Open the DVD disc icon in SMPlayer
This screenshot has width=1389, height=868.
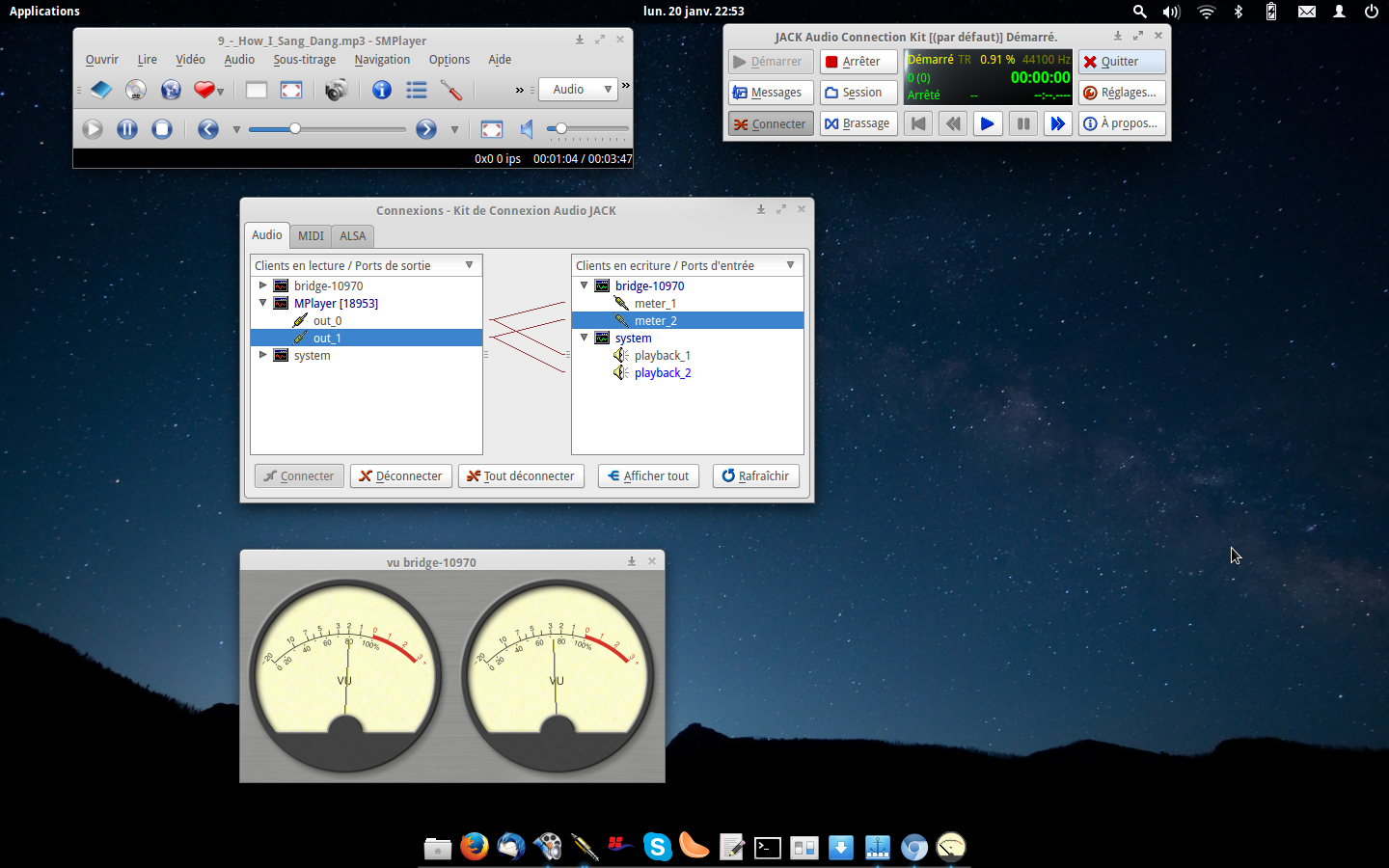pyautogui.click(x=136, y=91)
